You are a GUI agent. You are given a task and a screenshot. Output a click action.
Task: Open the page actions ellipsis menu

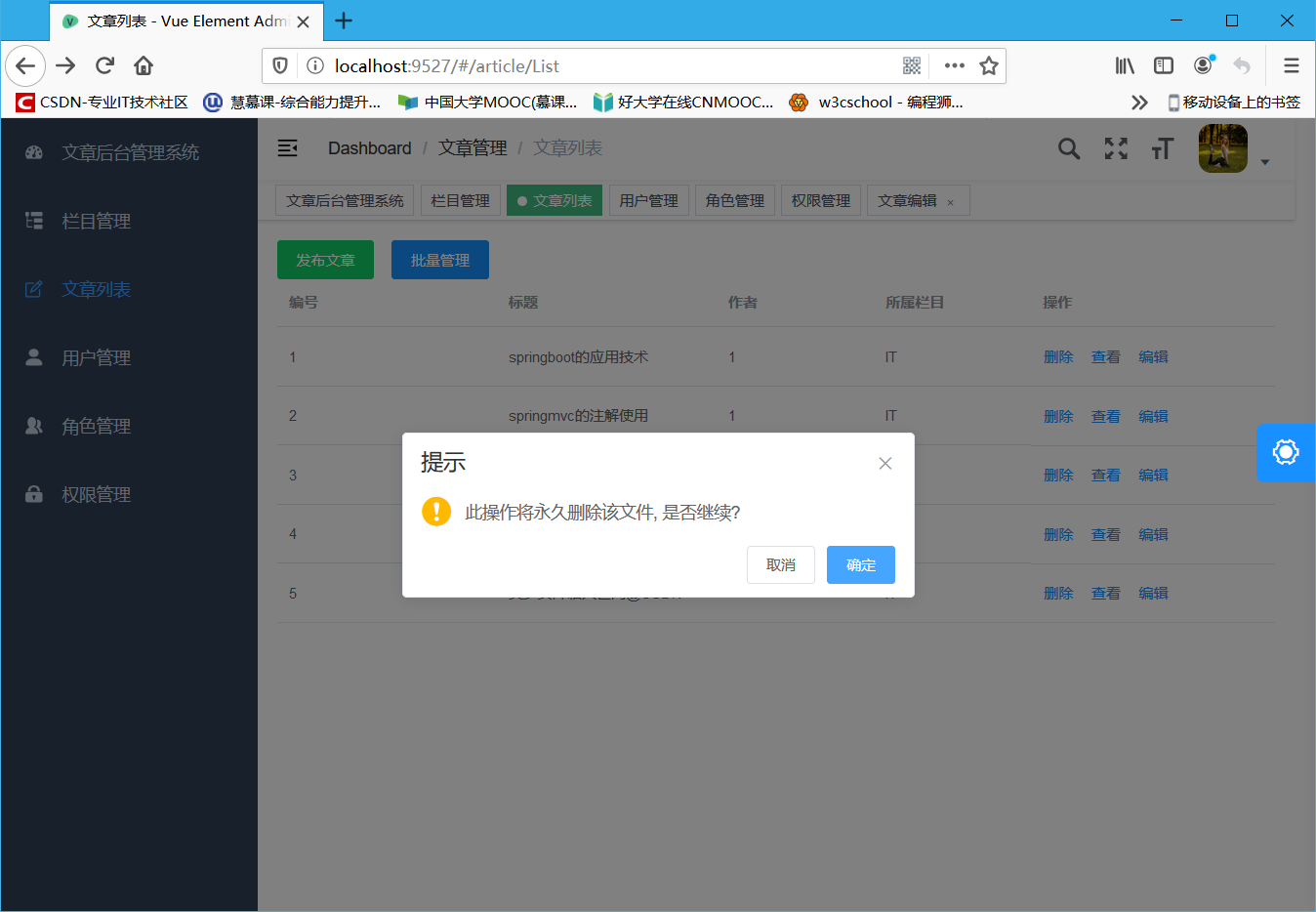click(x=954, y=65)
